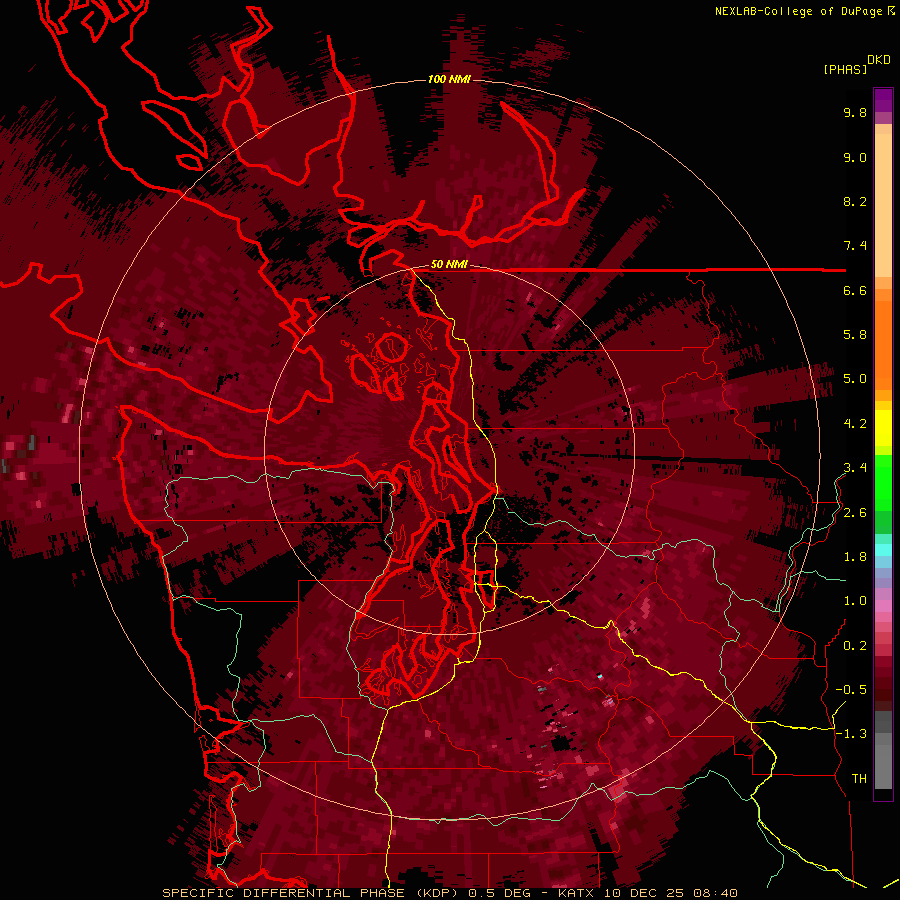
Task: Click the 5.0 value on the scale
Action: click(x=855, y=379)
